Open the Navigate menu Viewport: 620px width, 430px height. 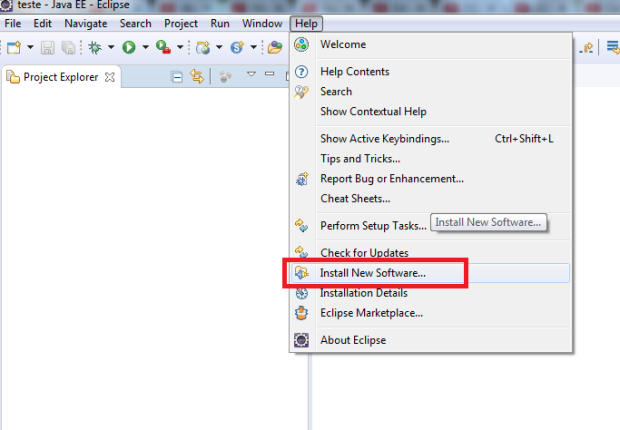coord(86,24)
